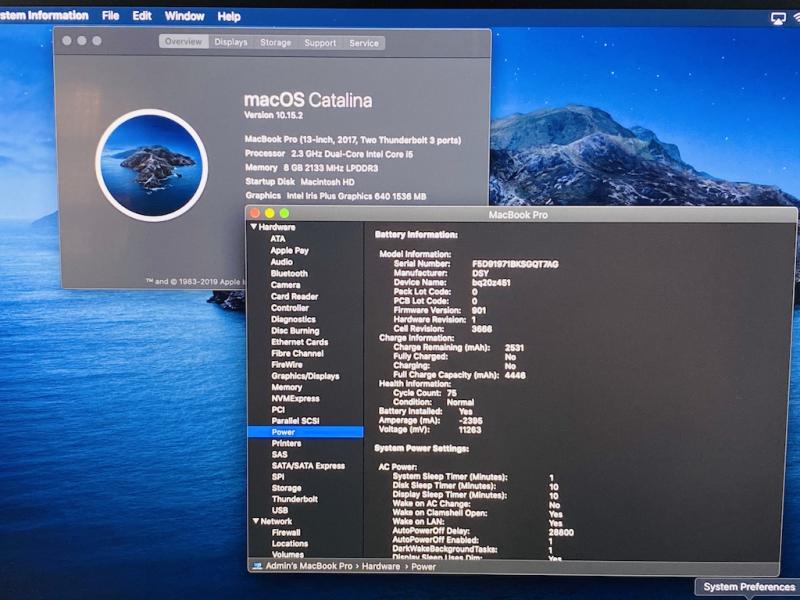Click the "Full Charge Capacity (mAh):" row
The image size is (800, 600).
point(459,375)
